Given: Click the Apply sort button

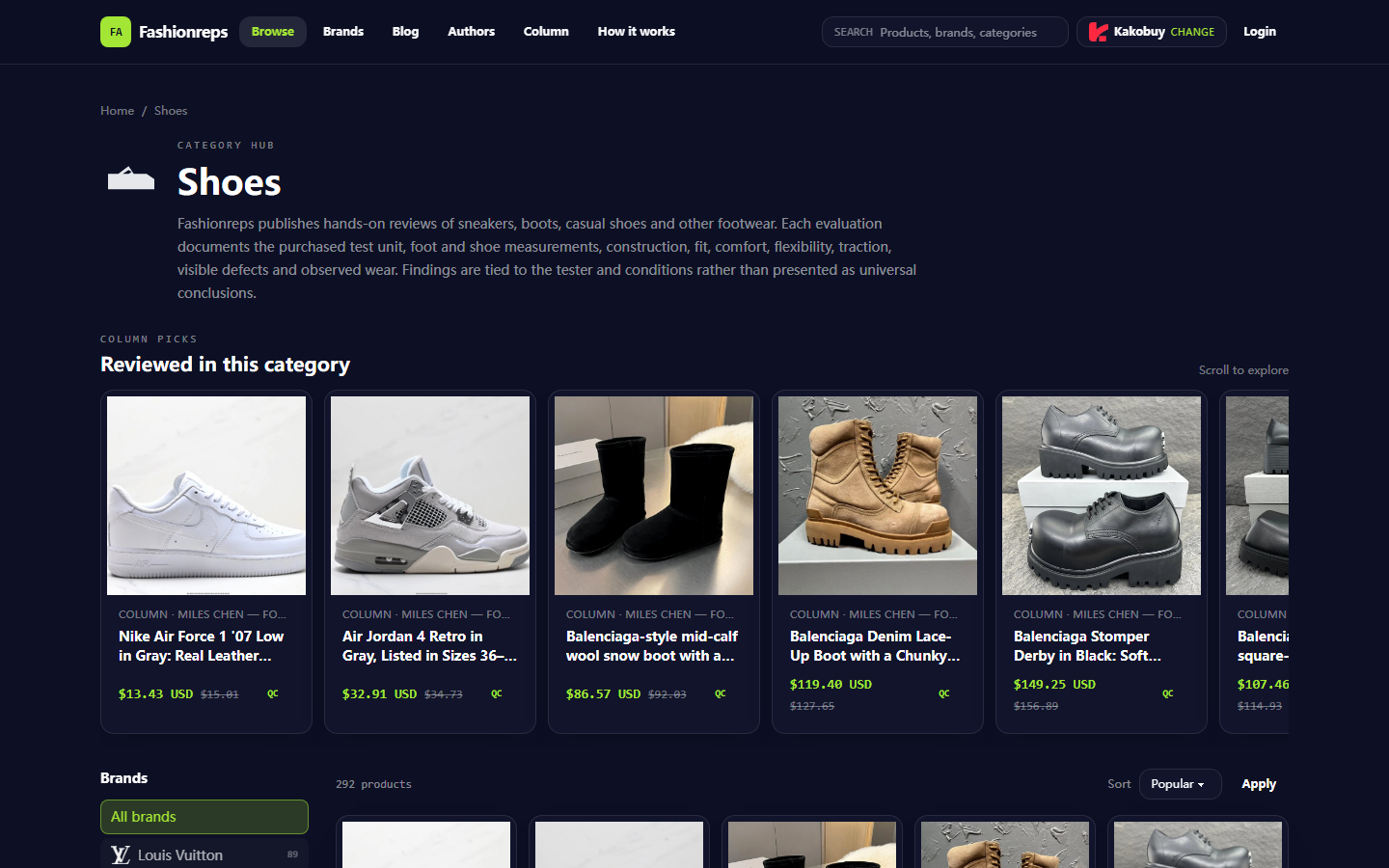Looking at the screenshot, I should [1259, 784].
